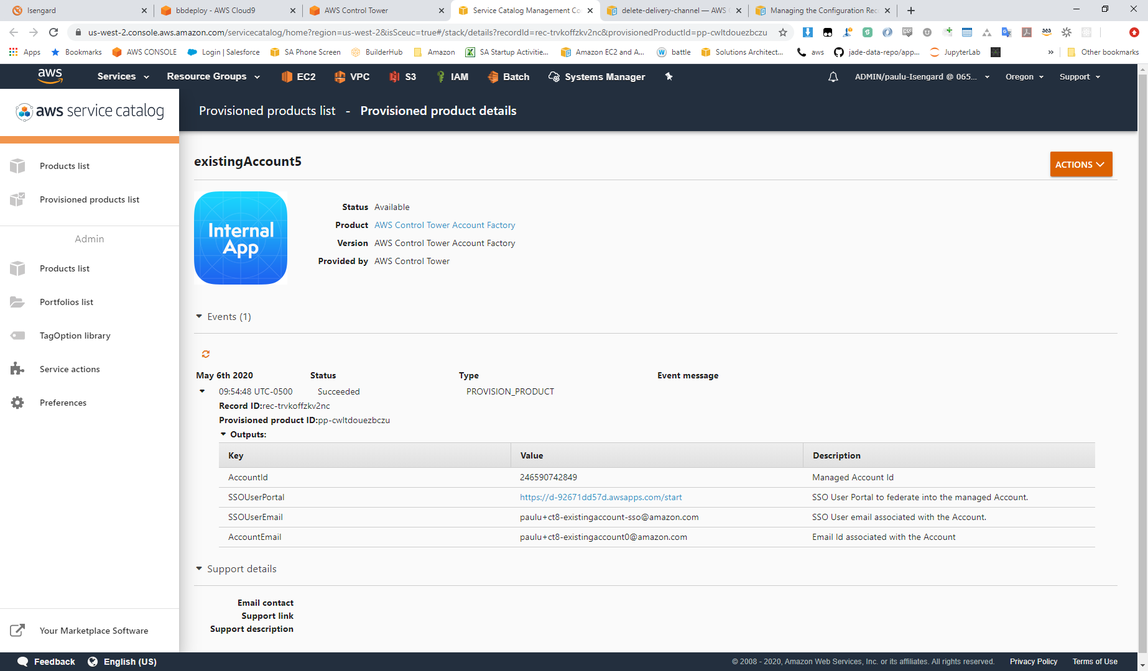1148x671 pixels.
Task: Open the Oregon region selector
Action: coord(1024,76)
